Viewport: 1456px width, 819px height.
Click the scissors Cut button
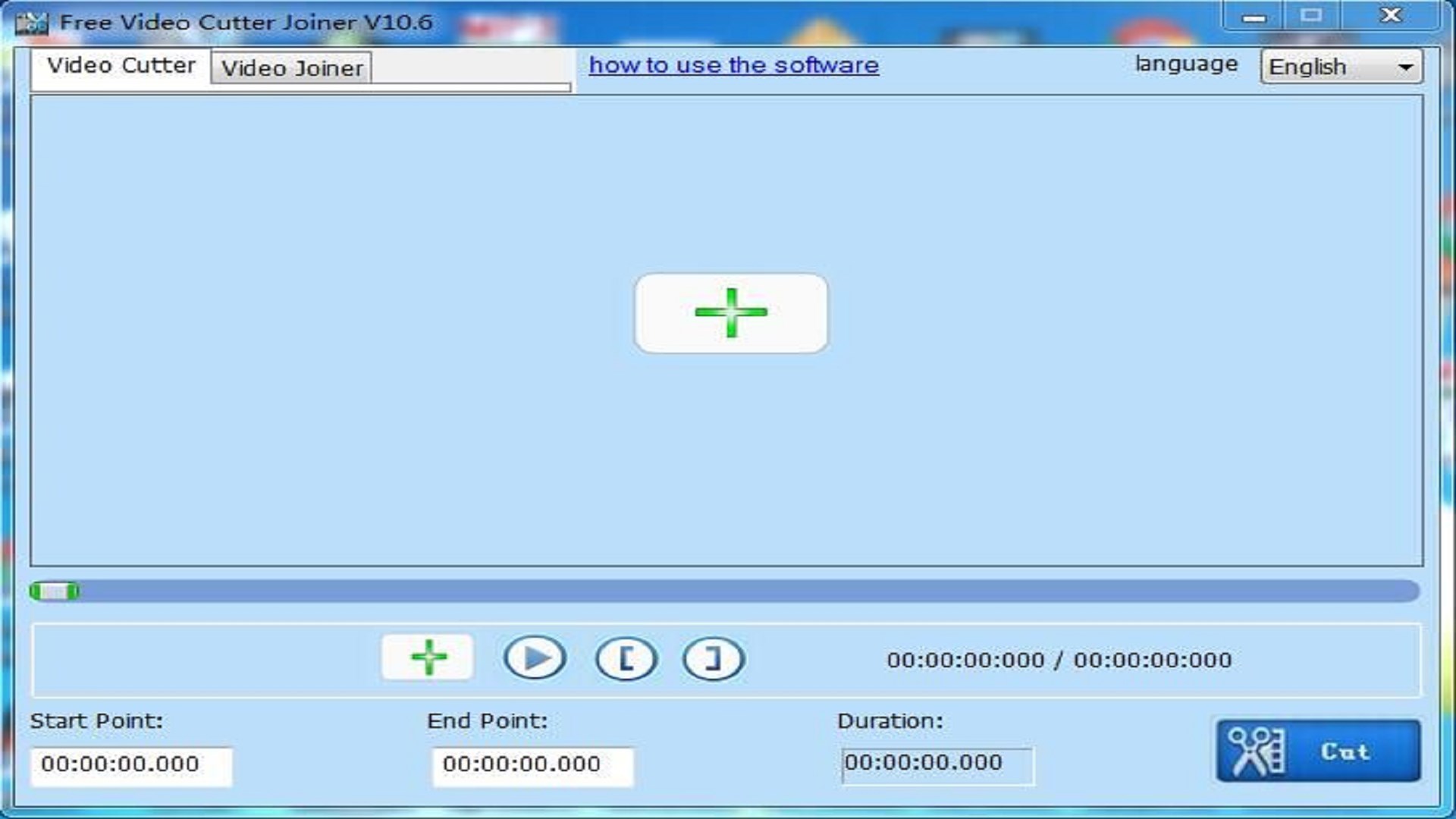1318,751
